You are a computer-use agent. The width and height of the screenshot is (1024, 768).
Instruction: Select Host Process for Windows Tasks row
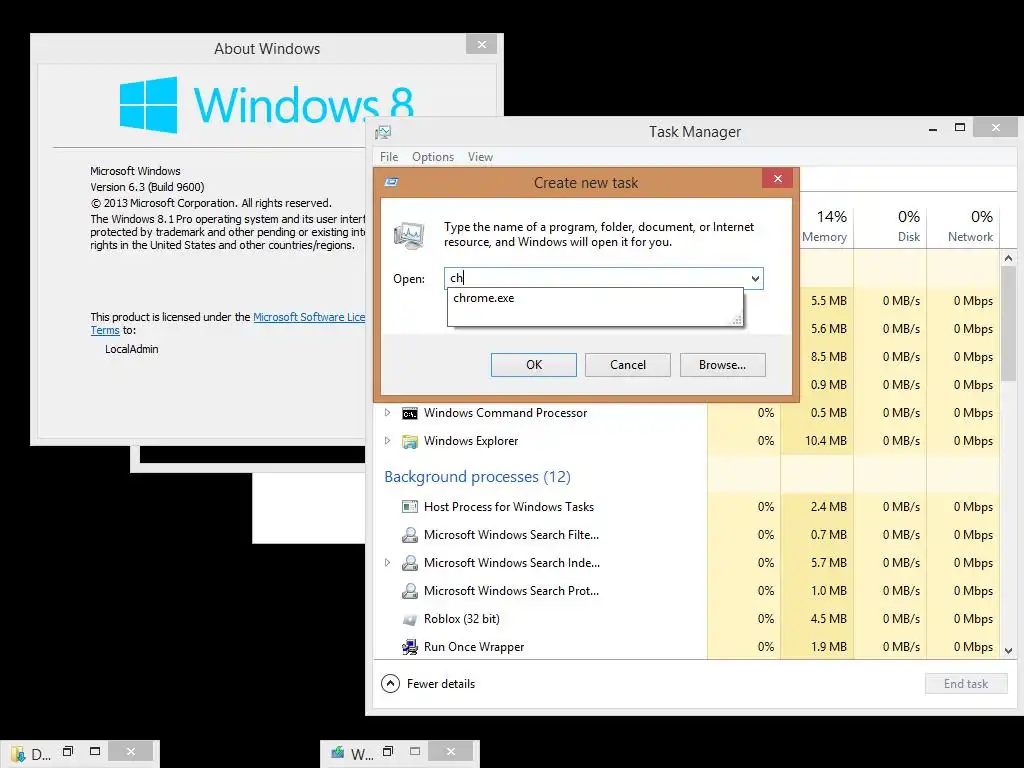coord(686,507)
